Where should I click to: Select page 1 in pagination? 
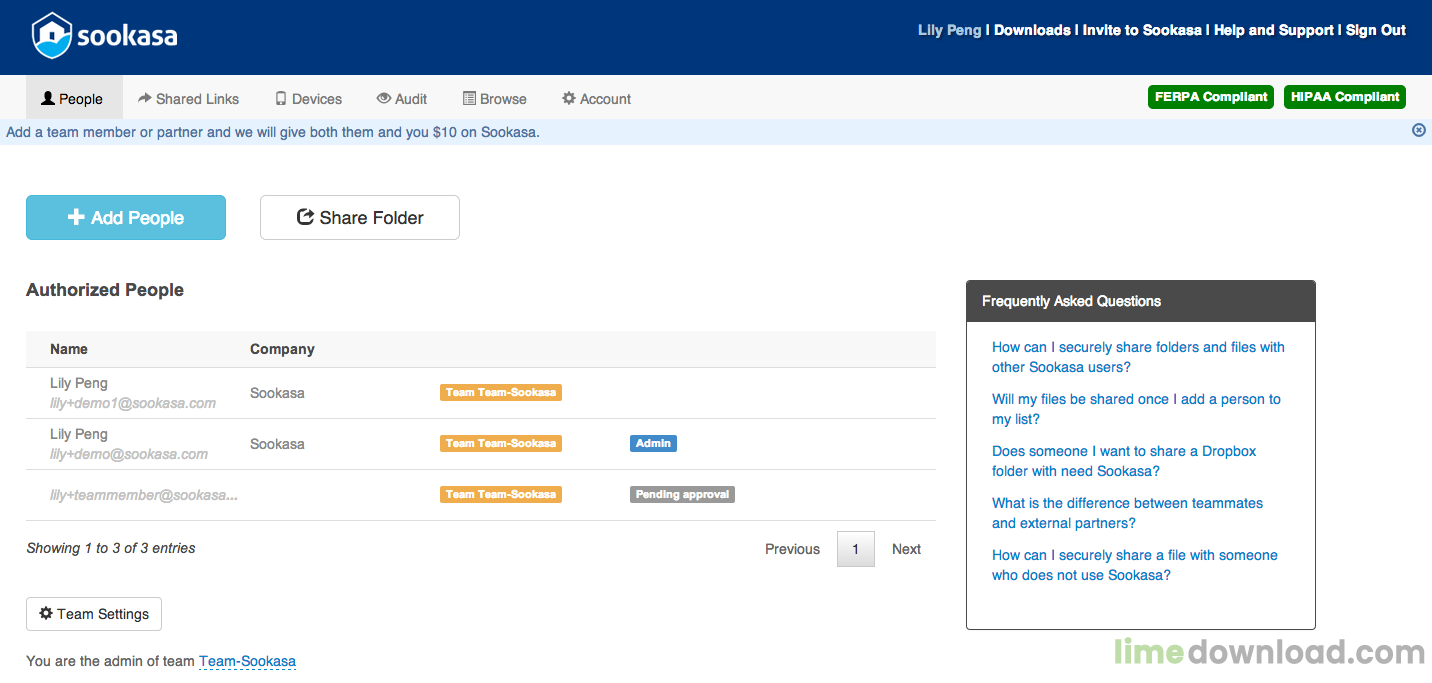[x=855, y=549]
